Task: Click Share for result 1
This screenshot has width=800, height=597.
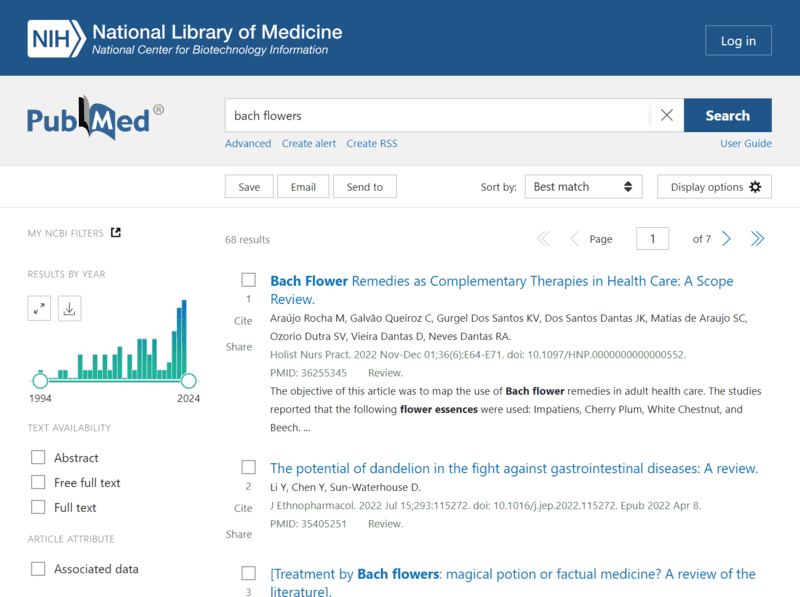Action: (x=239, y=347)
